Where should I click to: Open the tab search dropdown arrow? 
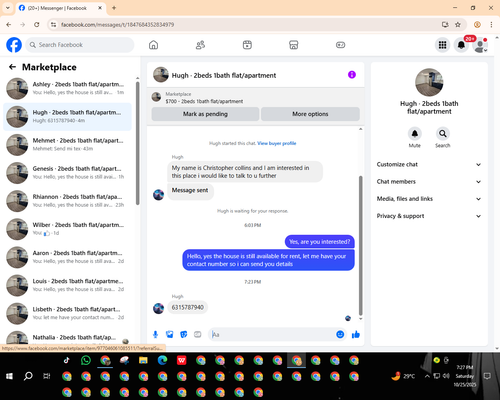(8, 8)
